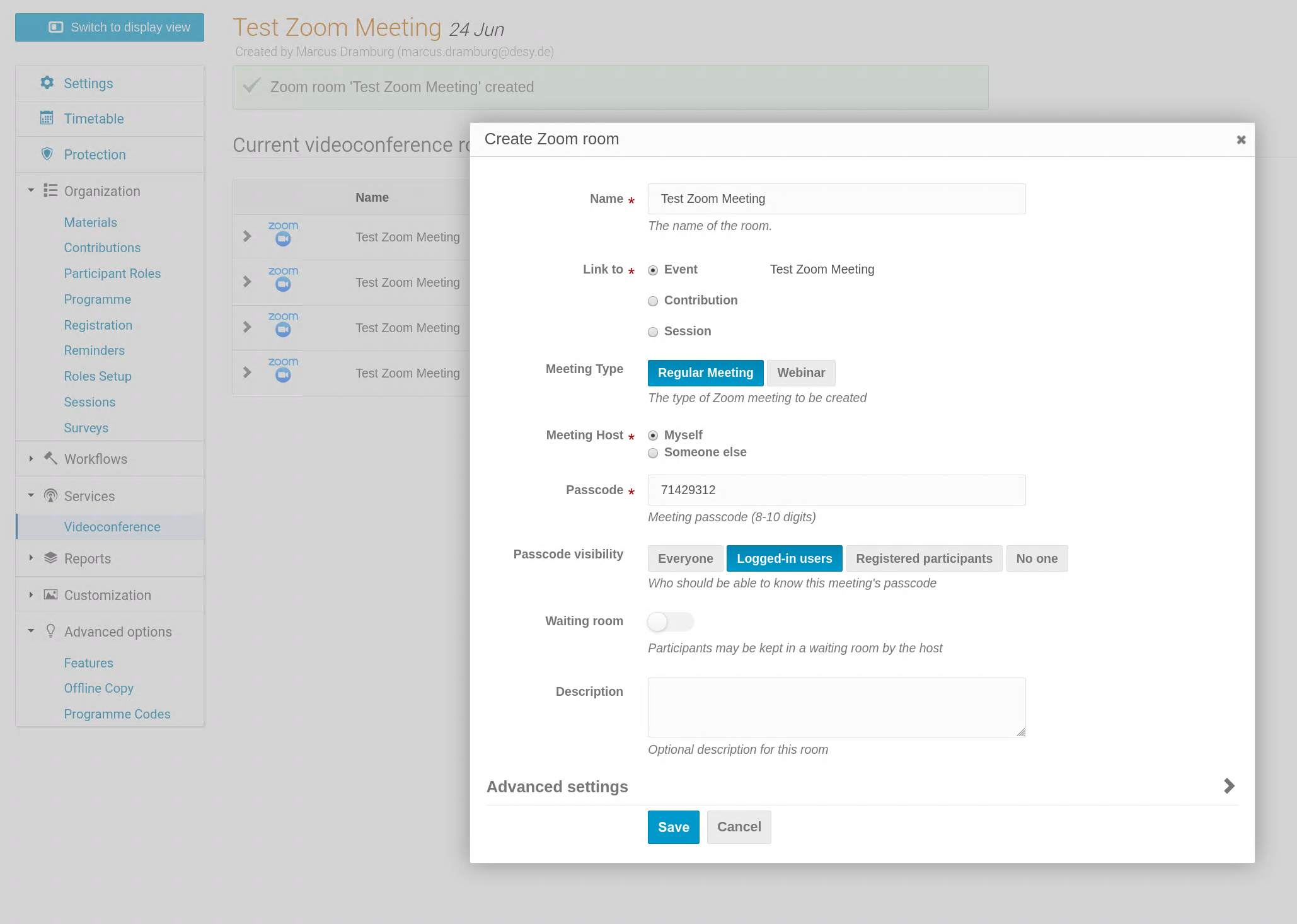Click the Advanced settings heading
Image resolution: width=1297 pixels, height=924 pixels.
coord(557,787)
